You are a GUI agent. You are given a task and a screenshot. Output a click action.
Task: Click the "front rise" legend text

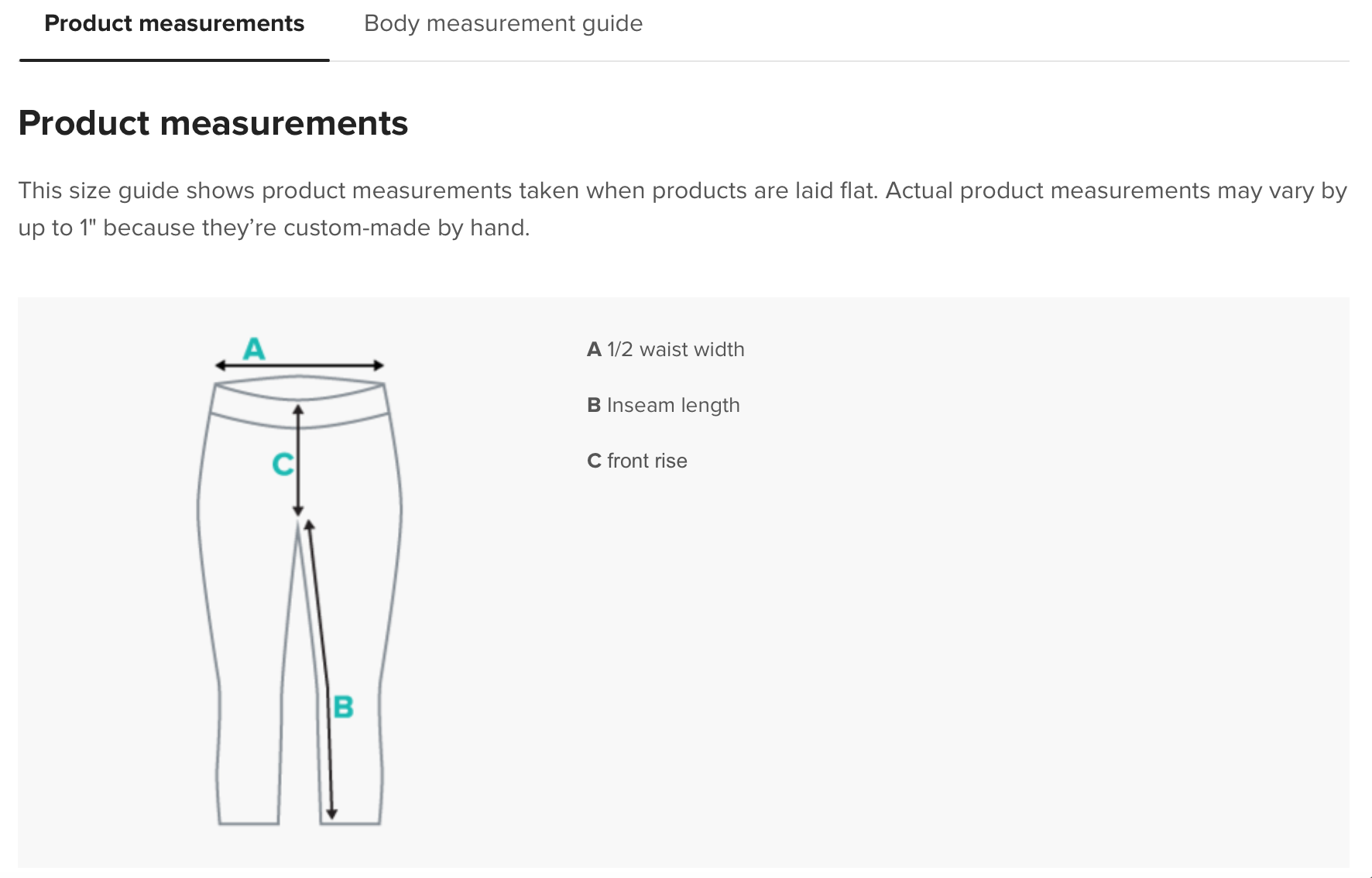pyautogui.click(x=647, y=461)
